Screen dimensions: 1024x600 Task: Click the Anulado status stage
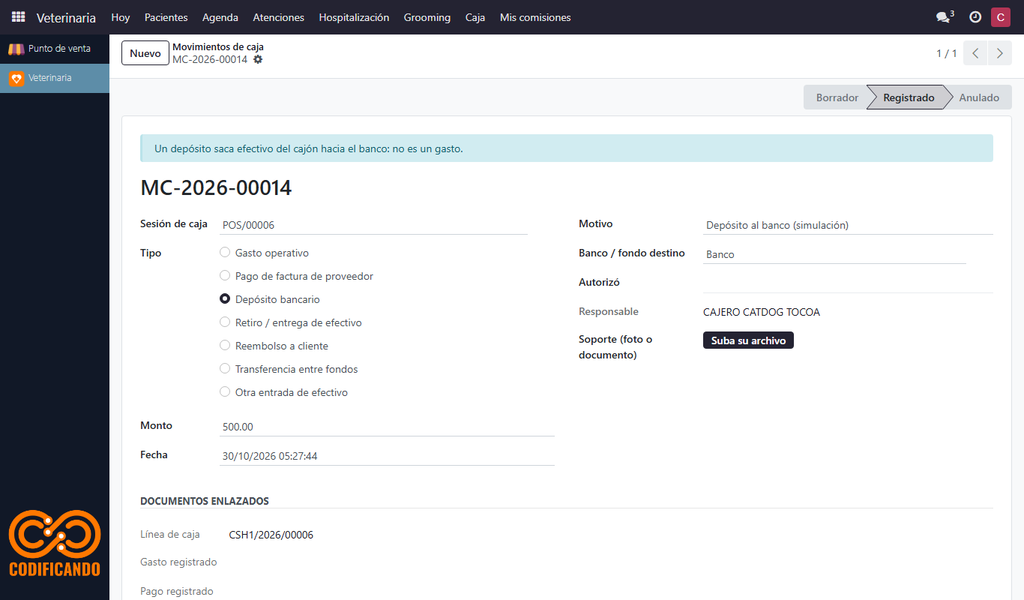click(x=979, y=97)
